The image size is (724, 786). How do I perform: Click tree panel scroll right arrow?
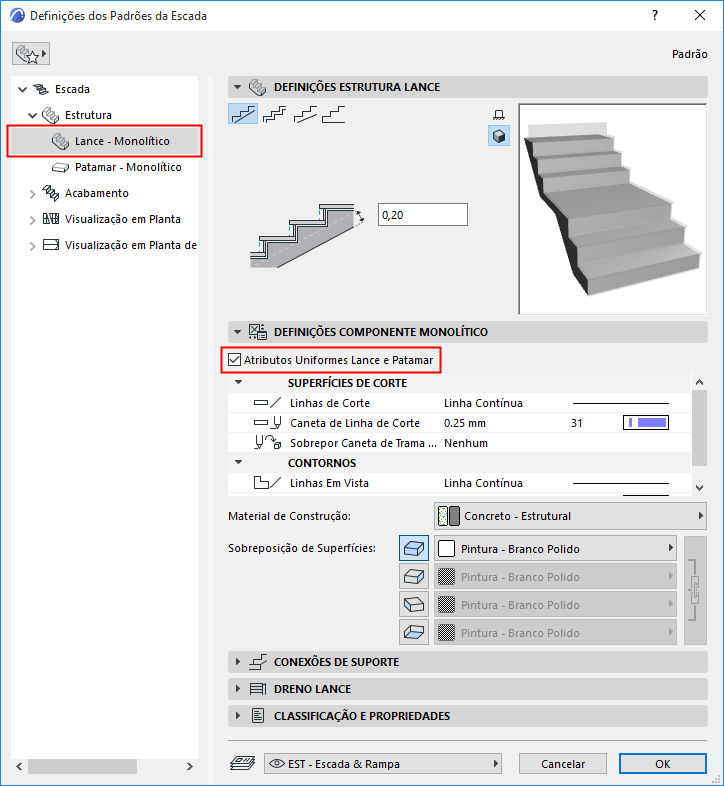[x=190, y=766]
